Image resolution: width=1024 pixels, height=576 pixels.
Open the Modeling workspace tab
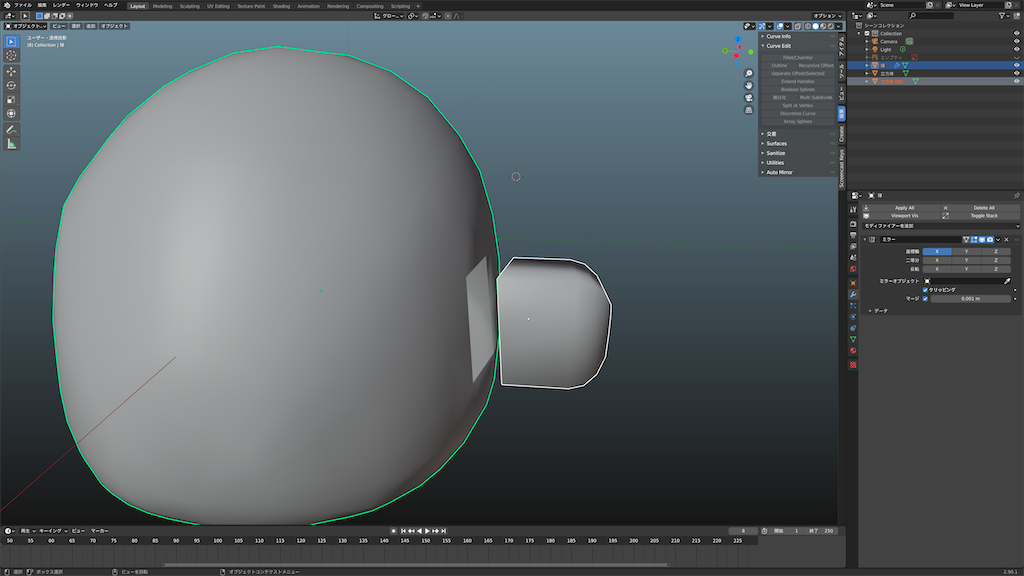(x=162, y=6)
